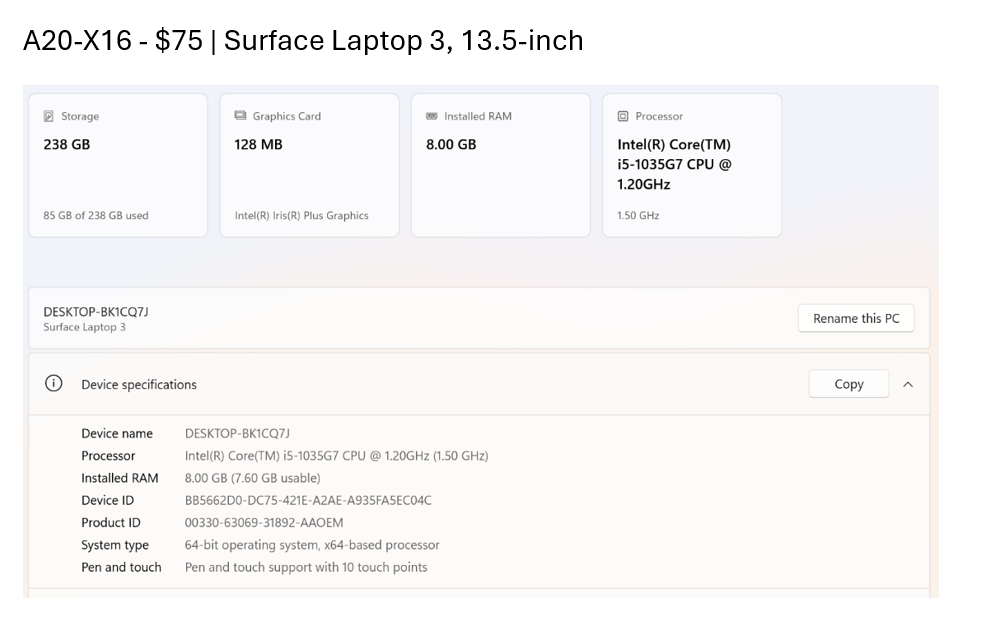Collapse the Device specifications section

908,384
